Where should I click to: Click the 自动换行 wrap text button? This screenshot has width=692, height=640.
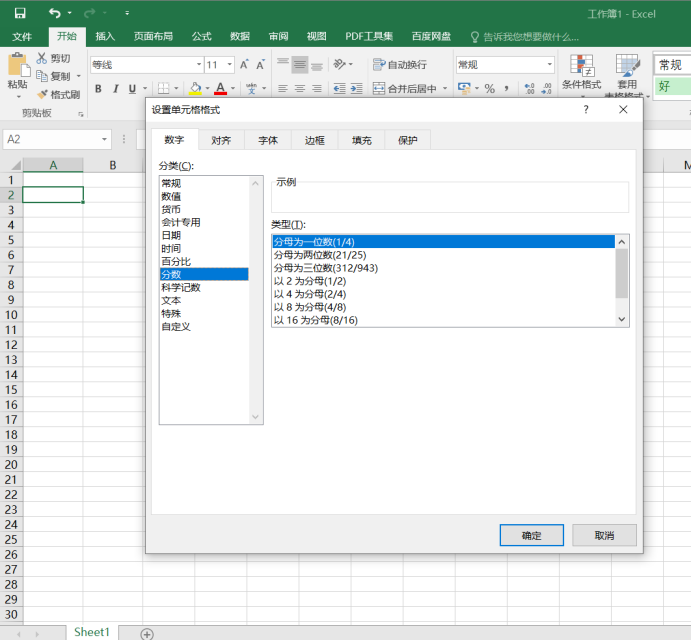pos(400,65)
